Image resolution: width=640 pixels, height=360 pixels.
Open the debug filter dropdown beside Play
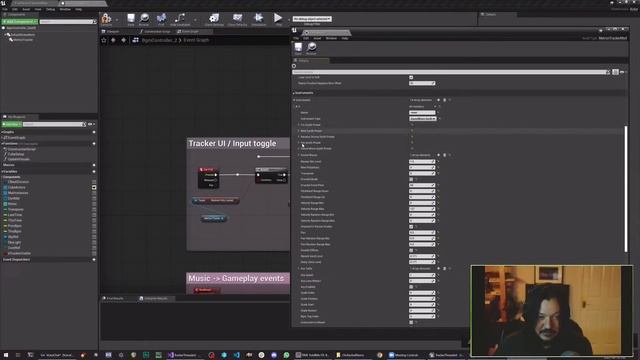pyautogui.click(x=312, y=19)
